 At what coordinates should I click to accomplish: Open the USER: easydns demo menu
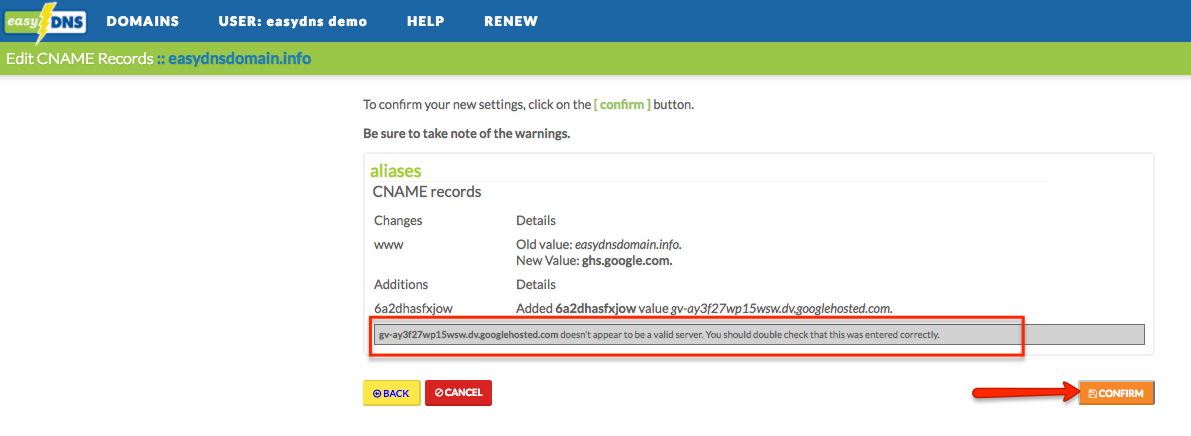point(292,22)
